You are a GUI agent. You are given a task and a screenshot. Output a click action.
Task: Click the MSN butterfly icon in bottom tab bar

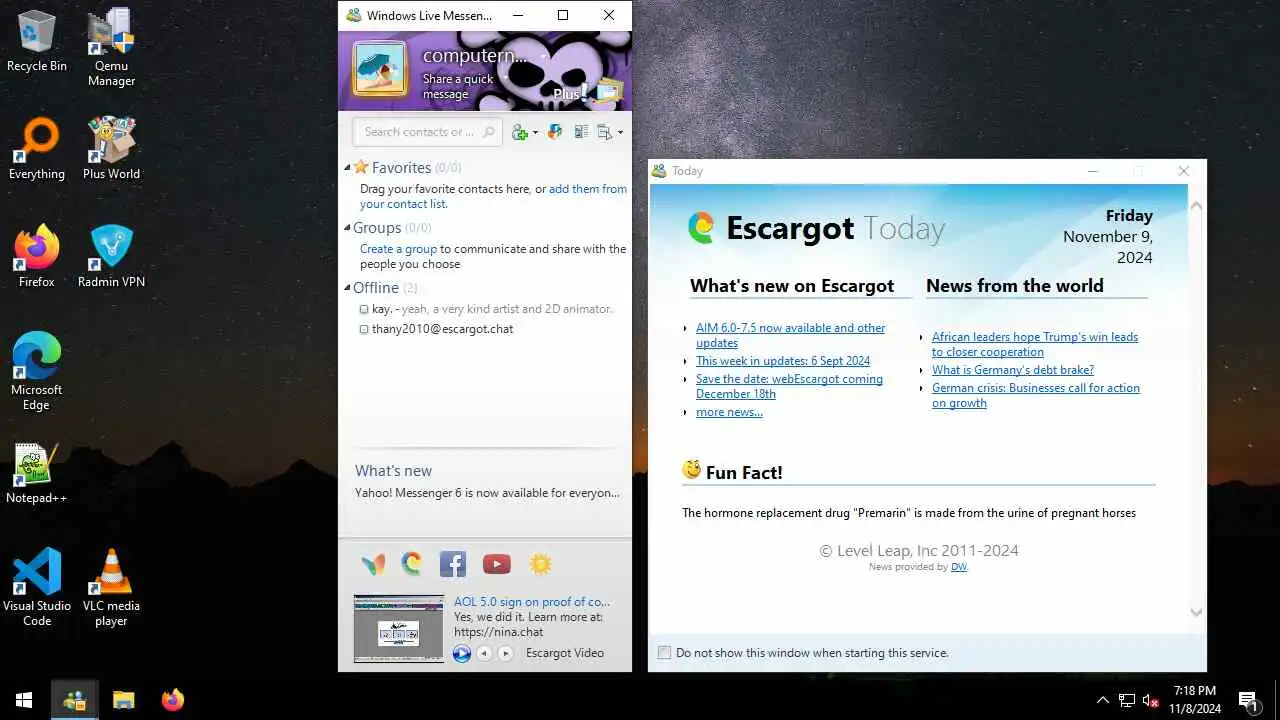pyautogui.click(x=373, y=564)
